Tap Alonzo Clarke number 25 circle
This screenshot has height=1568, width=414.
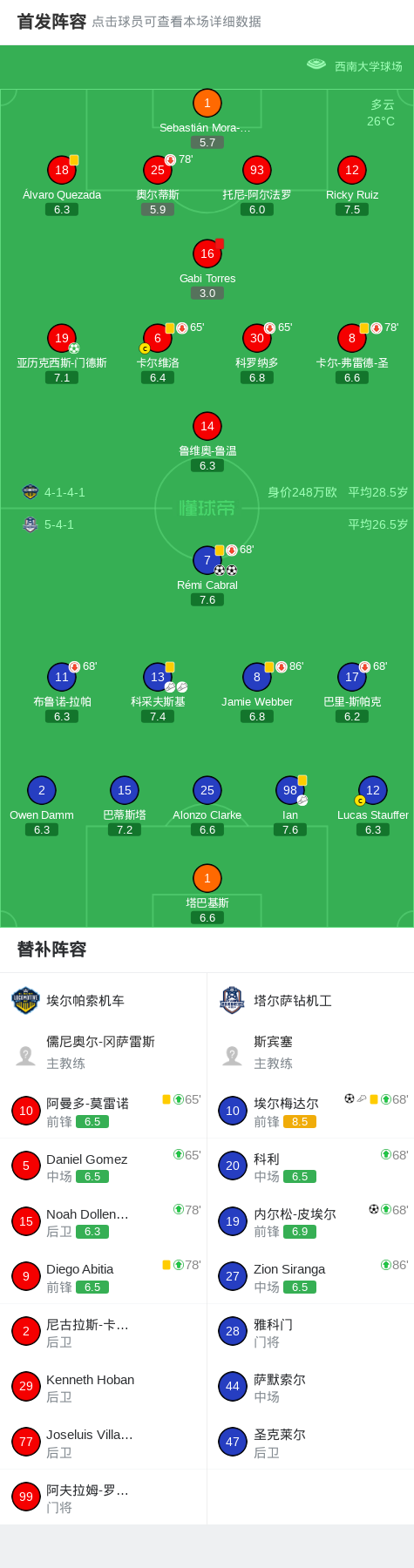(x=207, y=790)
